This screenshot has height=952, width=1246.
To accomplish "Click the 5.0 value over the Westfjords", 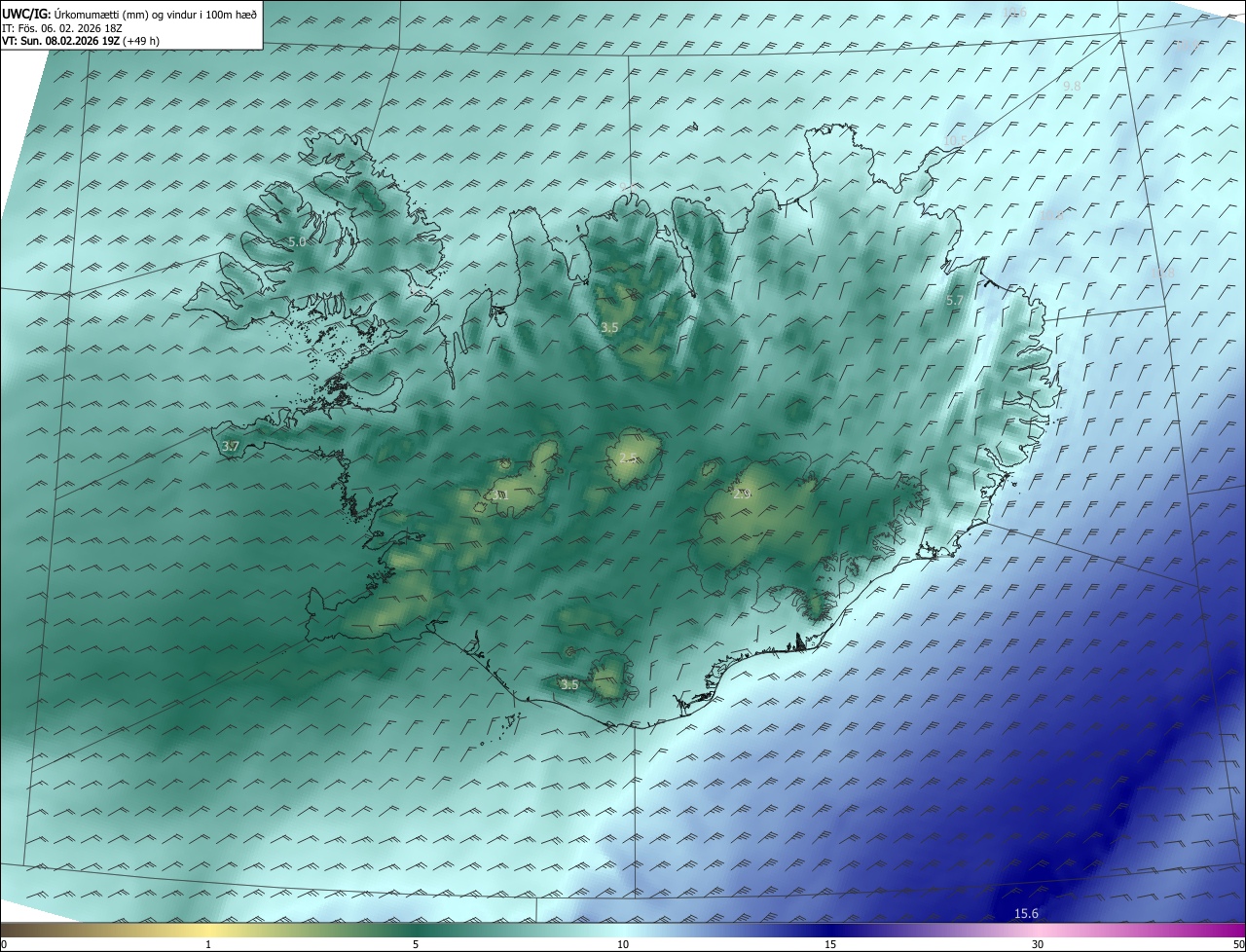I will pyautogui.click(x=297, y=241).
